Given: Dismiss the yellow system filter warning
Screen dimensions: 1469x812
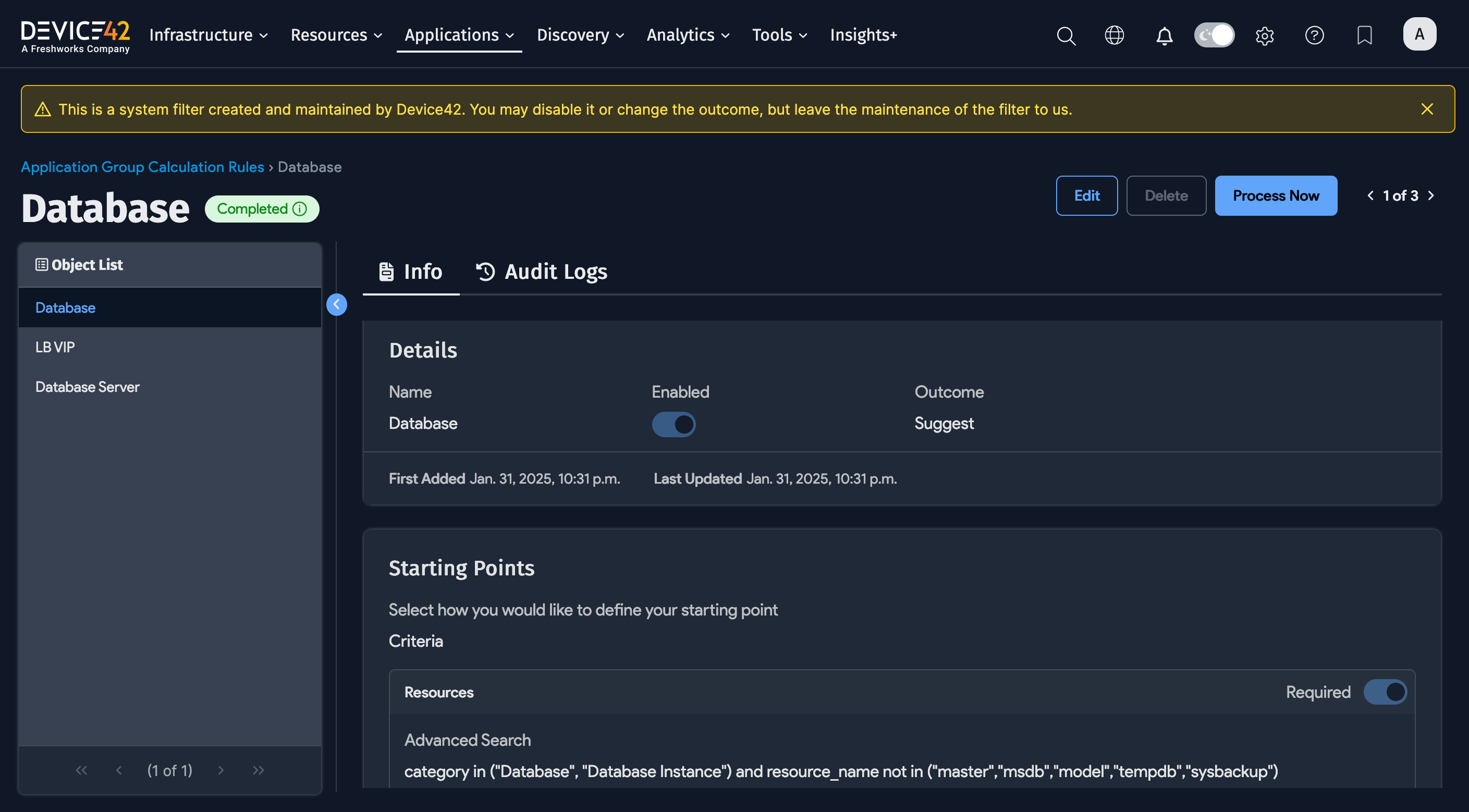Looking at the screenshot, I should point(1427,109).
